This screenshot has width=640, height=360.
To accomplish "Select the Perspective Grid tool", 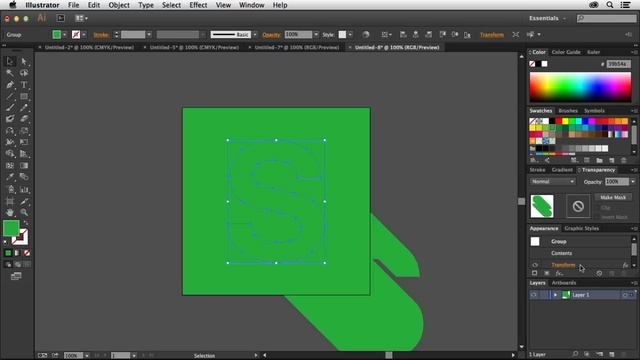I will pos(24,154).
